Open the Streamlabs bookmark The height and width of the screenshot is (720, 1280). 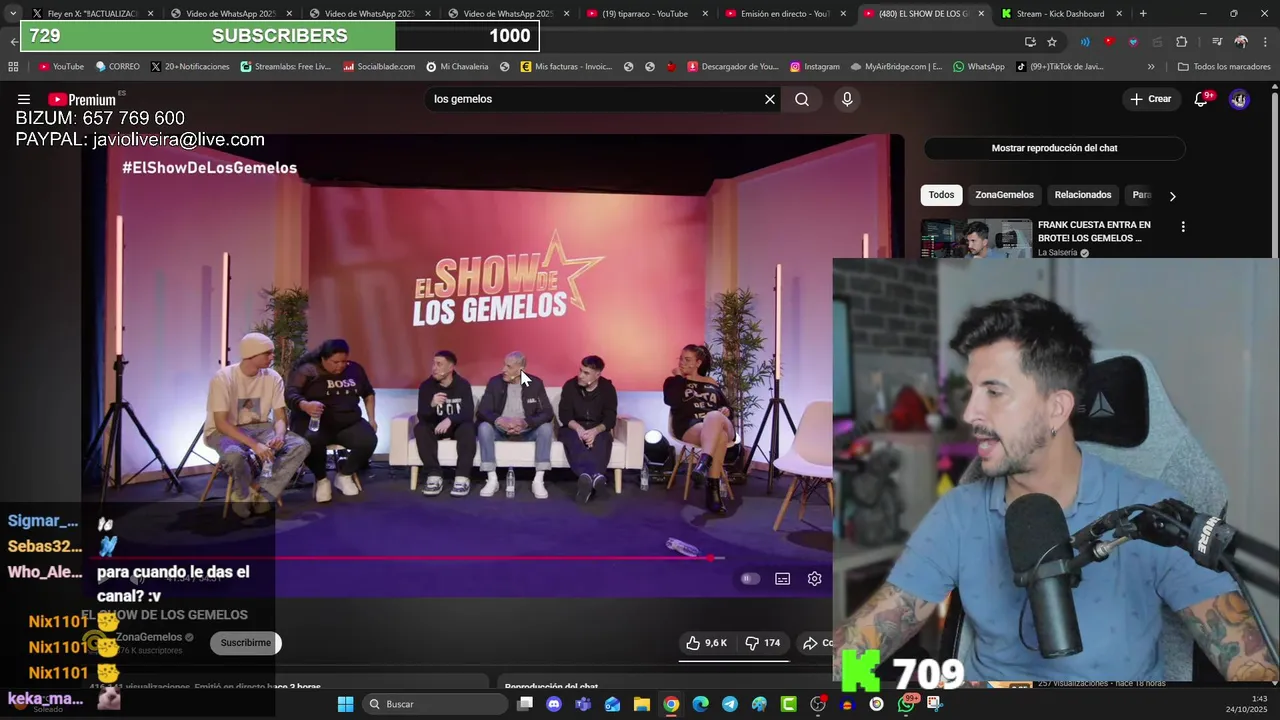pyautogui.click(x=285, y=67)
